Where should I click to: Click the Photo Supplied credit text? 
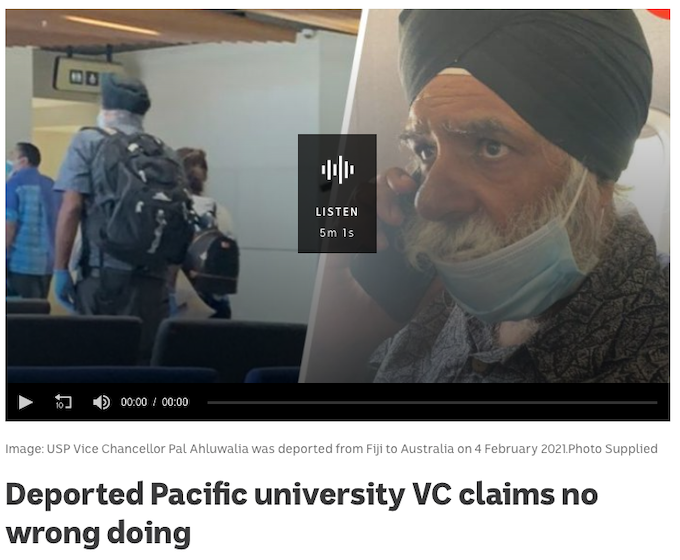pyautogui.click(x=612, y=449)
